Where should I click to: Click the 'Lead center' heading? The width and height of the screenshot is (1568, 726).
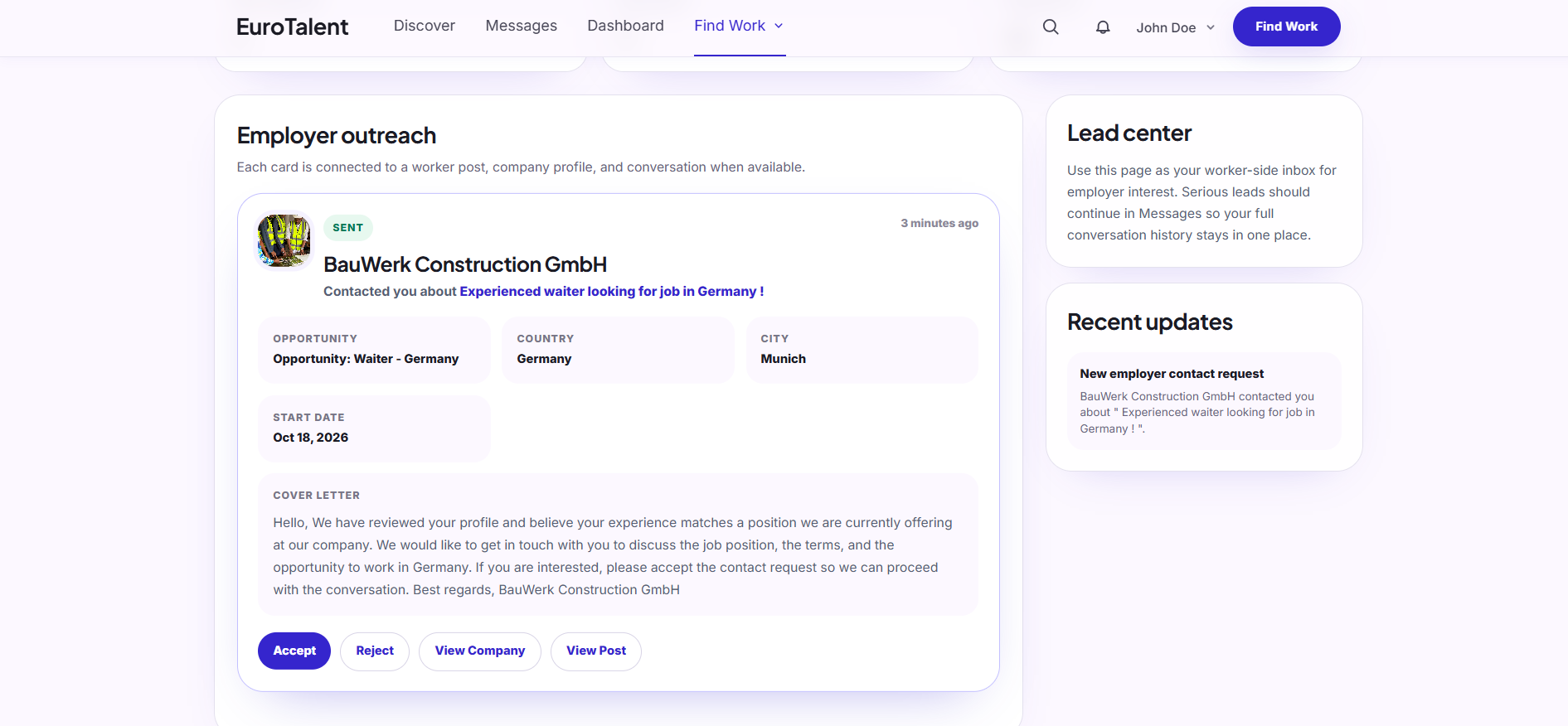tap(1129, 133)
